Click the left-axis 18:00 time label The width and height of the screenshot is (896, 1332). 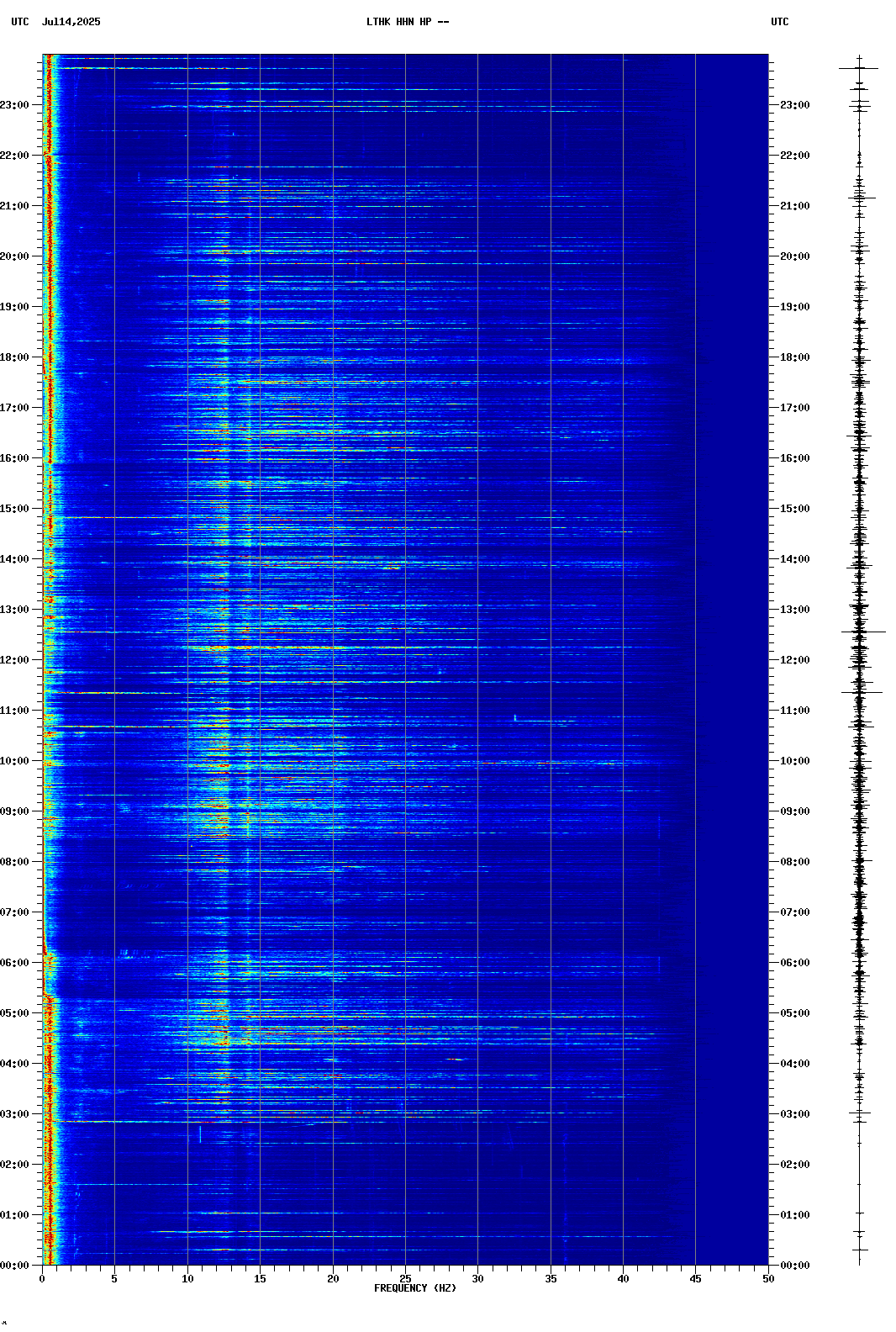tap(14, 357)
